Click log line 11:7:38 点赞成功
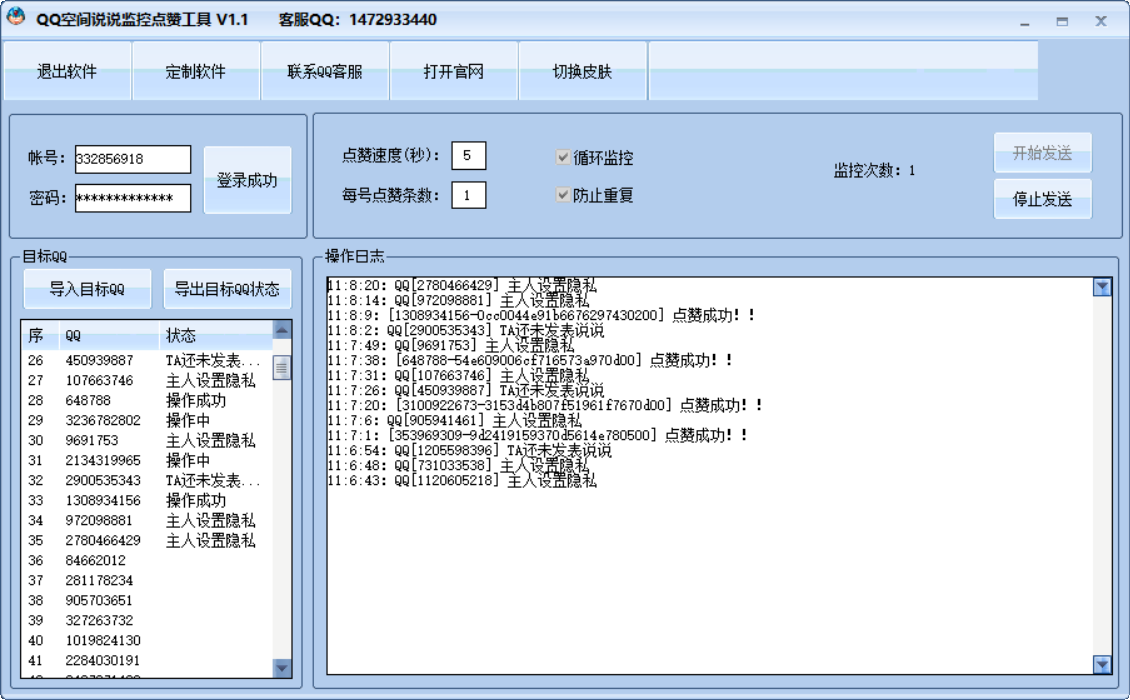This screenshot has height=700, width=1130. pyautogui.click(x=530, y=360)
